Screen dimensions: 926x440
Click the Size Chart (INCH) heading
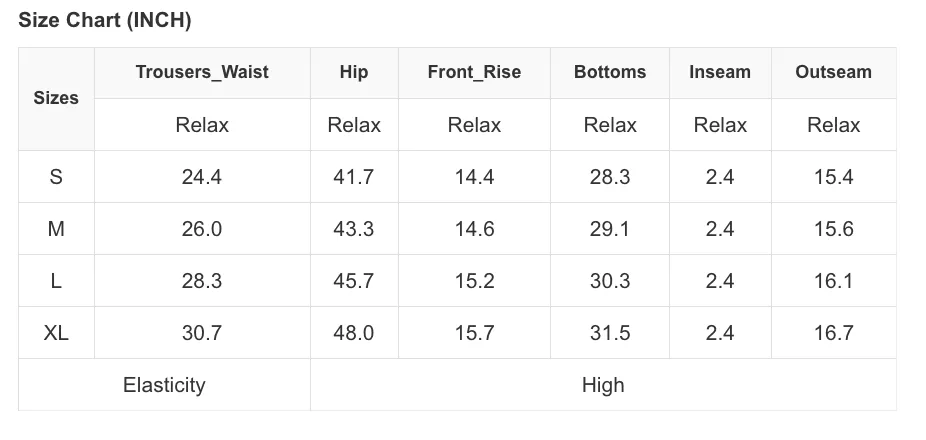pyautogui.click(x=105, y=20)
